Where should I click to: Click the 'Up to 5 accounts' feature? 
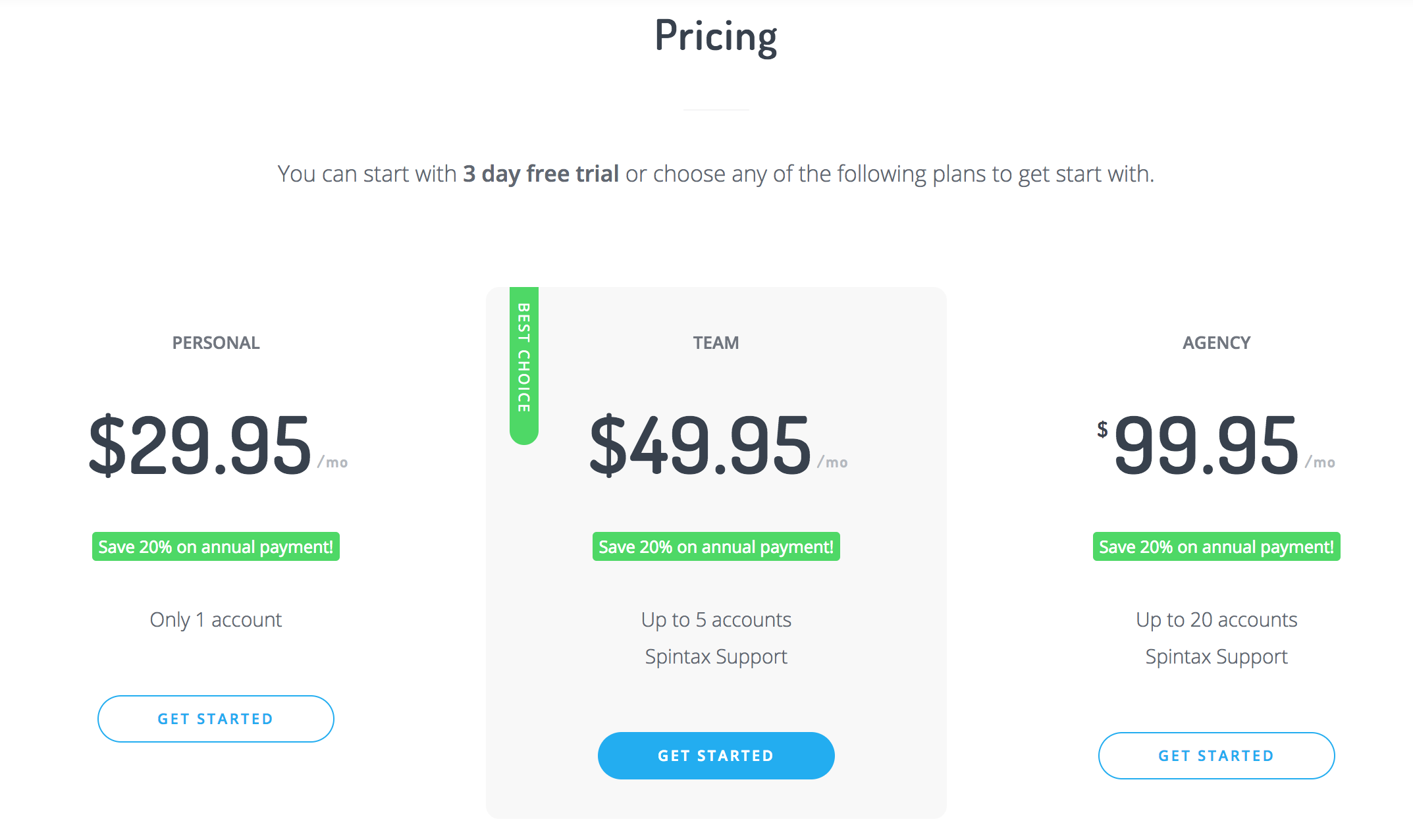point(716,620)
